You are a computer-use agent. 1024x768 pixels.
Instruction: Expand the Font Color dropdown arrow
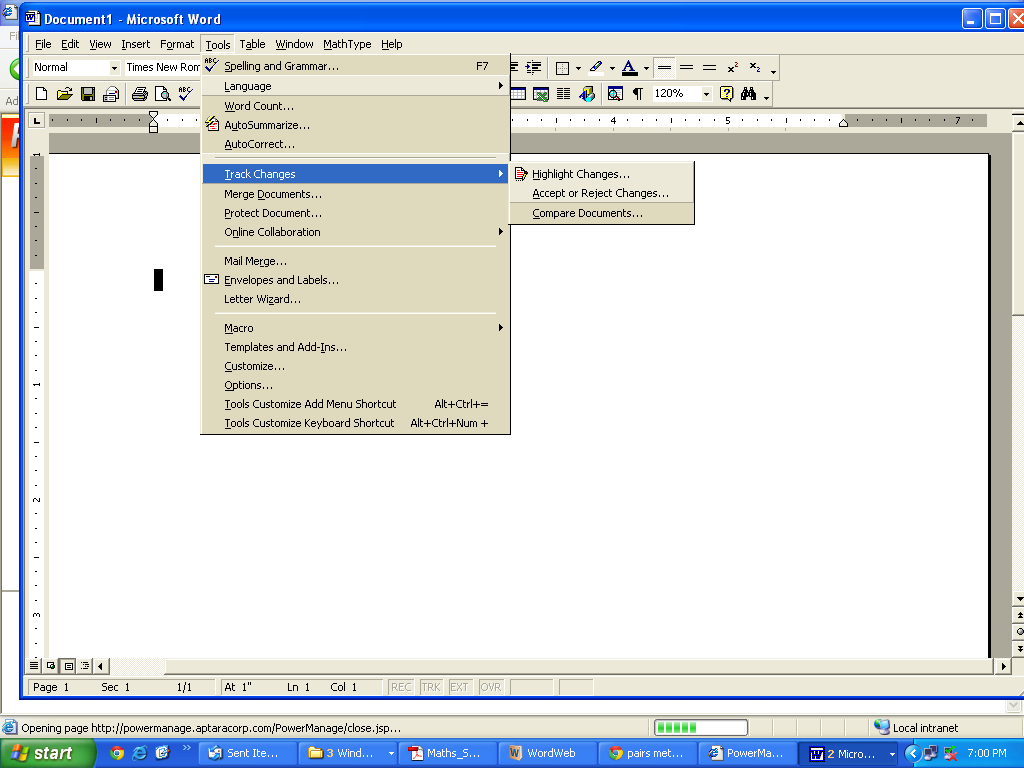click(x=646, y=68)
